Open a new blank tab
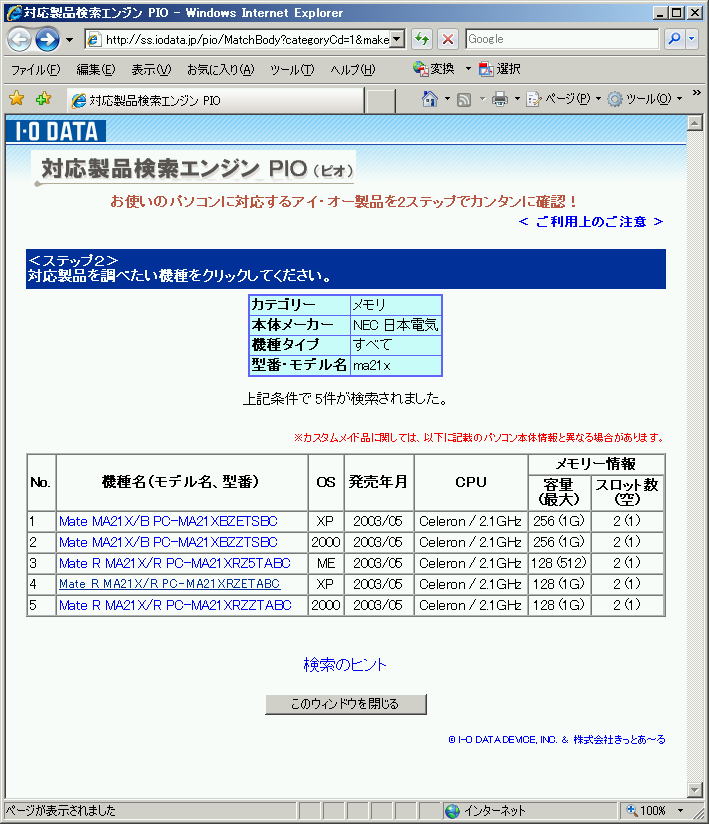709x824 pixels. 381,101
